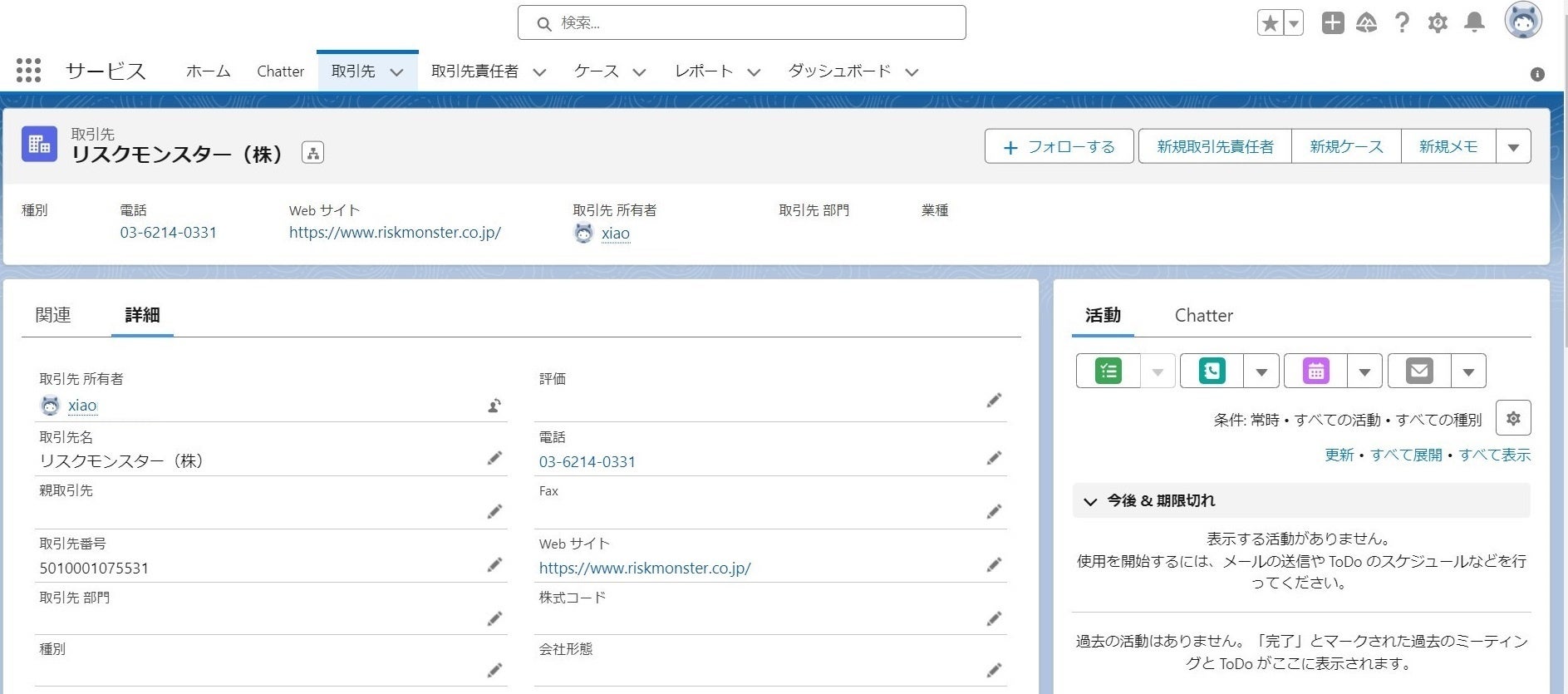Open the user profile avatar

click(1523, 21)
